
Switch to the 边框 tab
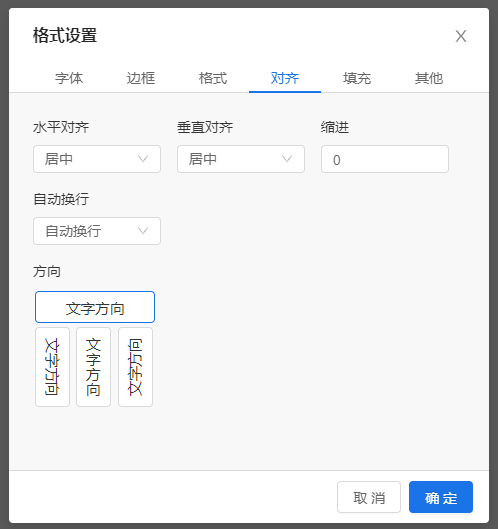[141, 78]
